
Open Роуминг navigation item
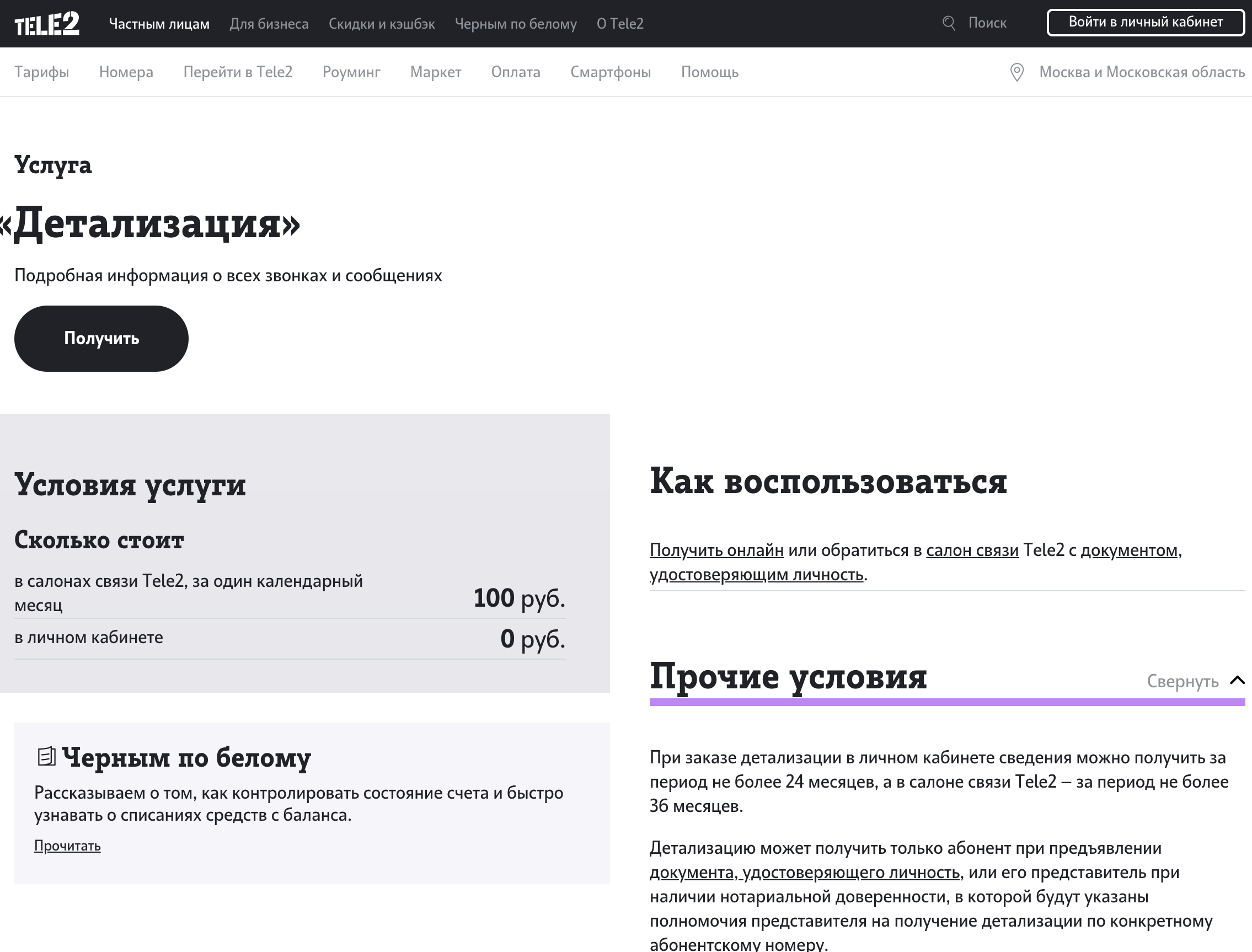[351, 72]
